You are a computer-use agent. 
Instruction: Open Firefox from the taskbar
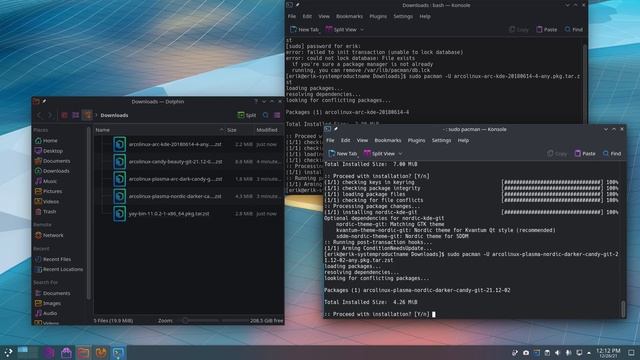pyautogui.click(x=101, y=353)
